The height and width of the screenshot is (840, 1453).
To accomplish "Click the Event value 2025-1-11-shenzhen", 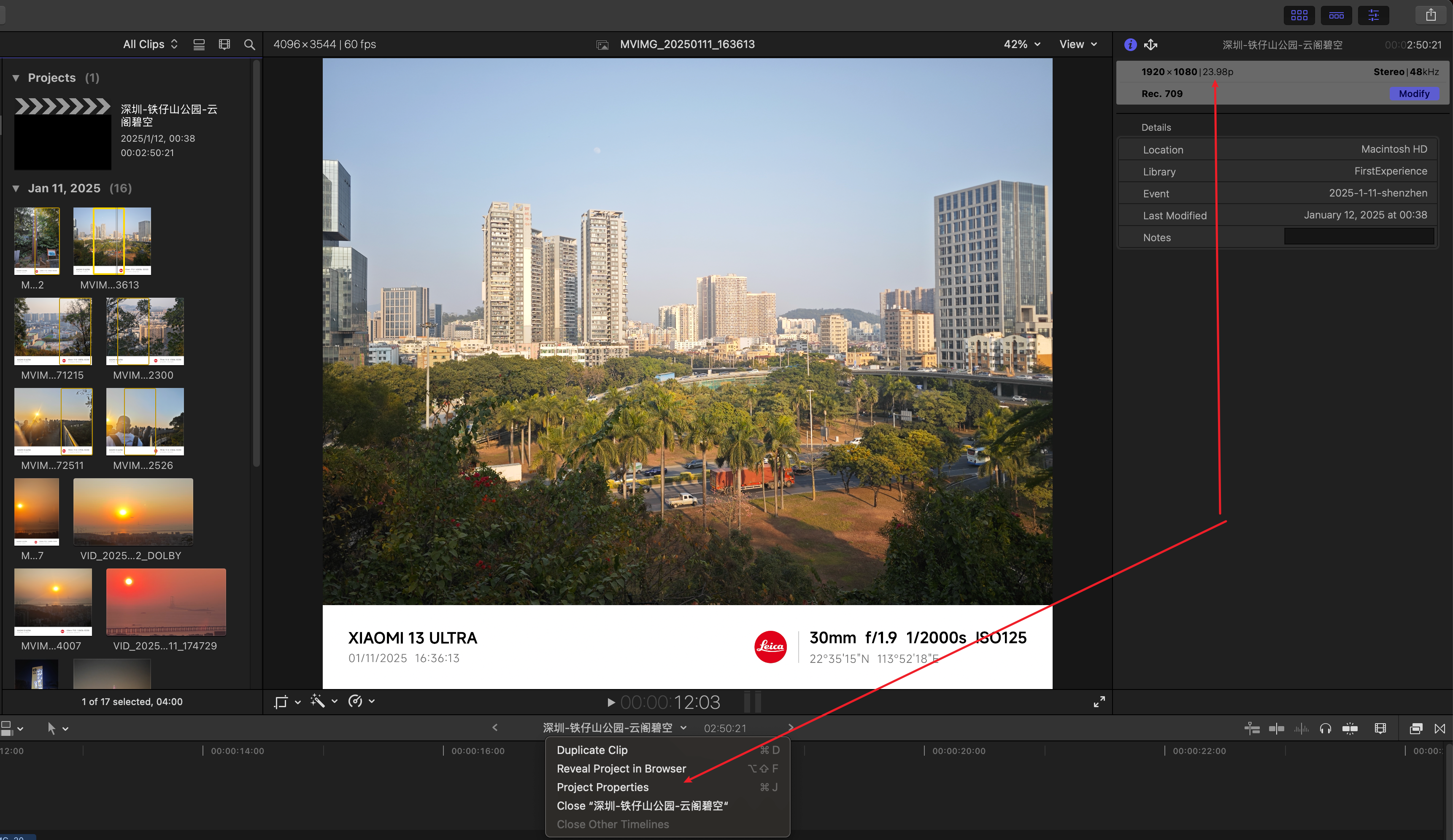I will (x=1378, y=193).
